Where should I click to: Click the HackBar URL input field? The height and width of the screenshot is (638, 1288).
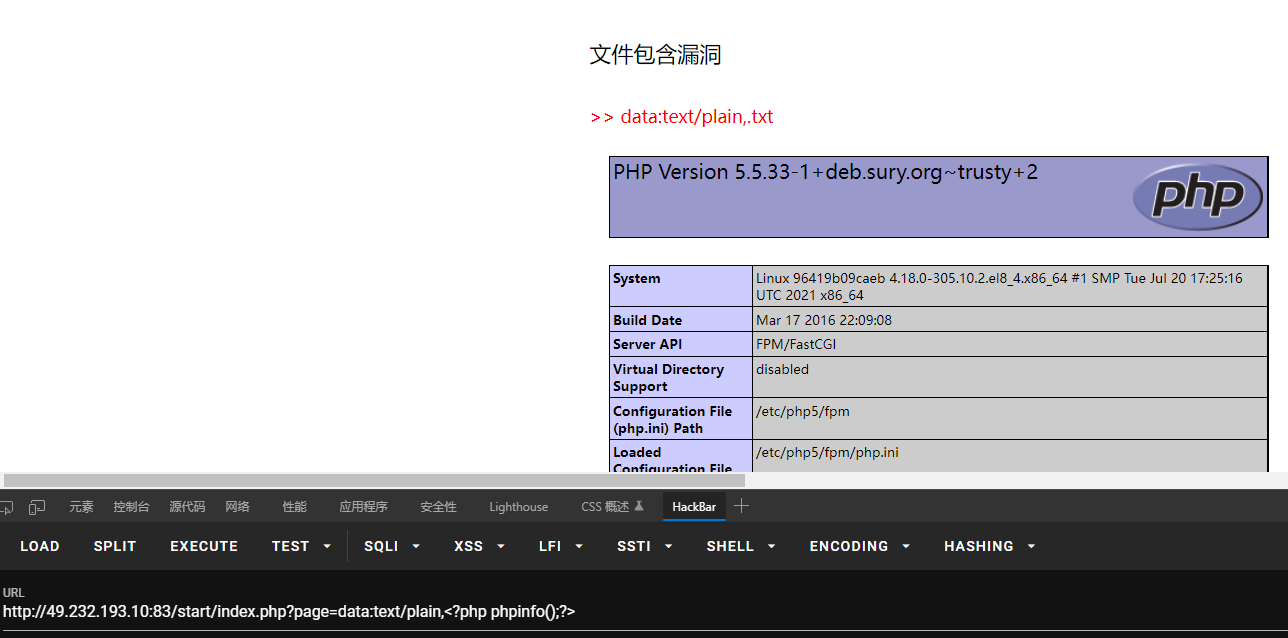pyautogui.click(x=644, y=611)
